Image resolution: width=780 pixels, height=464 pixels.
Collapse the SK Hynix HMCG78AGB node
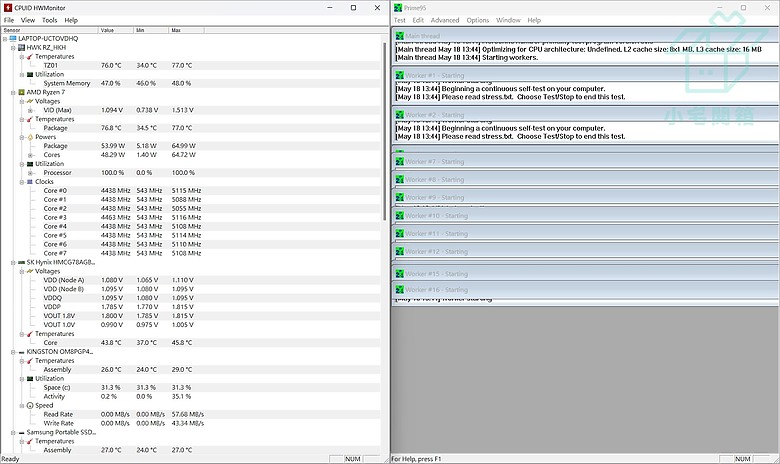[13, 263]
